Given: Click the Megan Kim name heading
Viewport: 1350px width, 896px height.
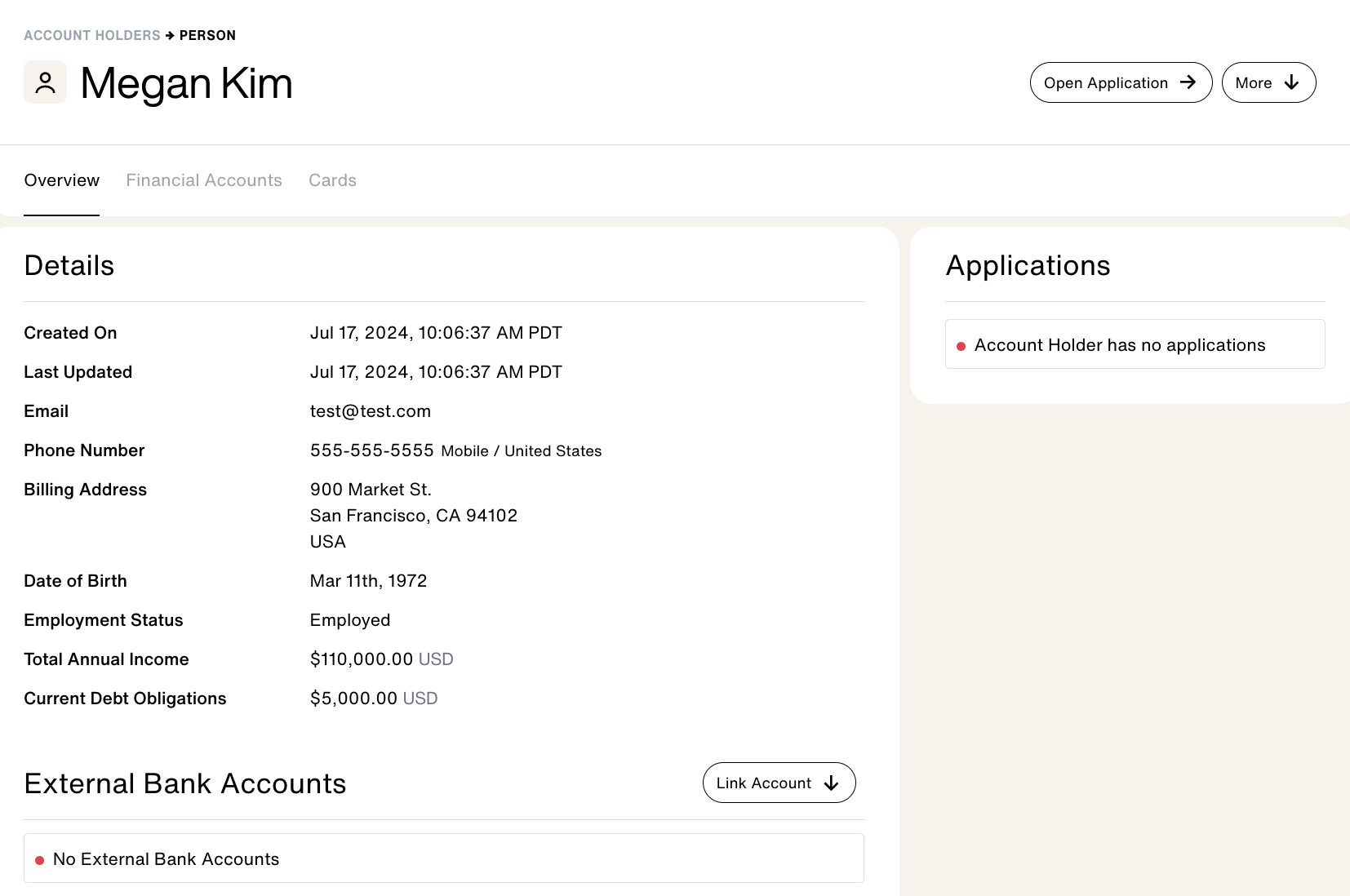Looking at the screenshot, I should 186,82.
